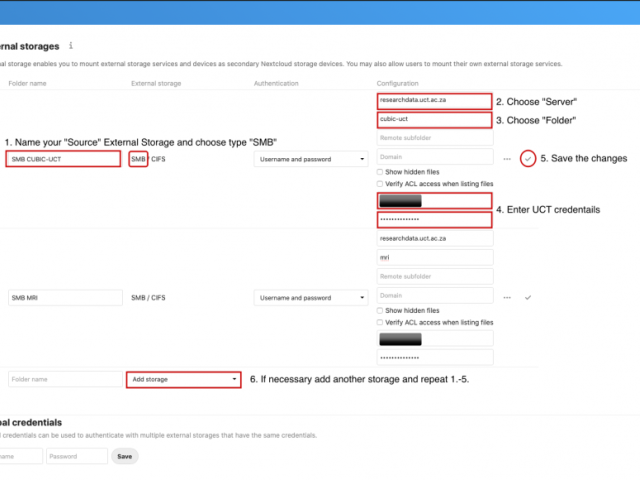This screenshot has height=480, width=640.
Task: Enable Verify ACL access for SMB MRI
Action: pos(380,322)
